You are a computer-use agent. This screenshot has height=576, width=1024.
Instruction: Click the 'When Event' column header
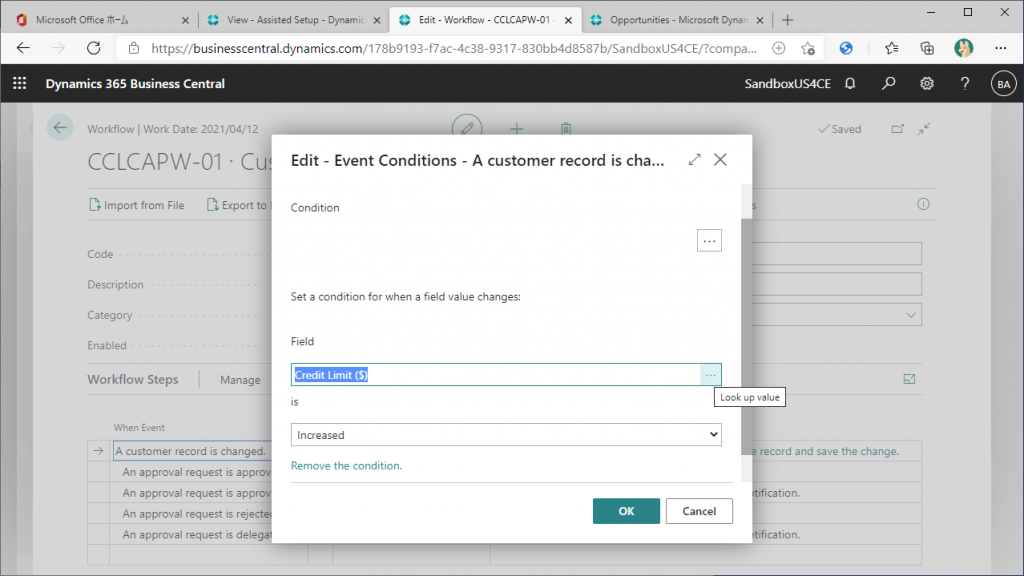pyautogui.click(x=139, y=428)
